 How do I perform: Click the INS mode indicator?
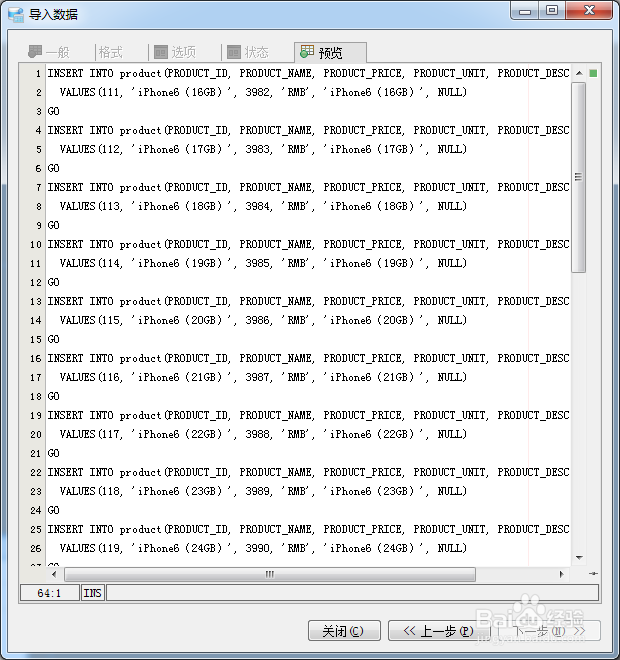tap(93, 593)
